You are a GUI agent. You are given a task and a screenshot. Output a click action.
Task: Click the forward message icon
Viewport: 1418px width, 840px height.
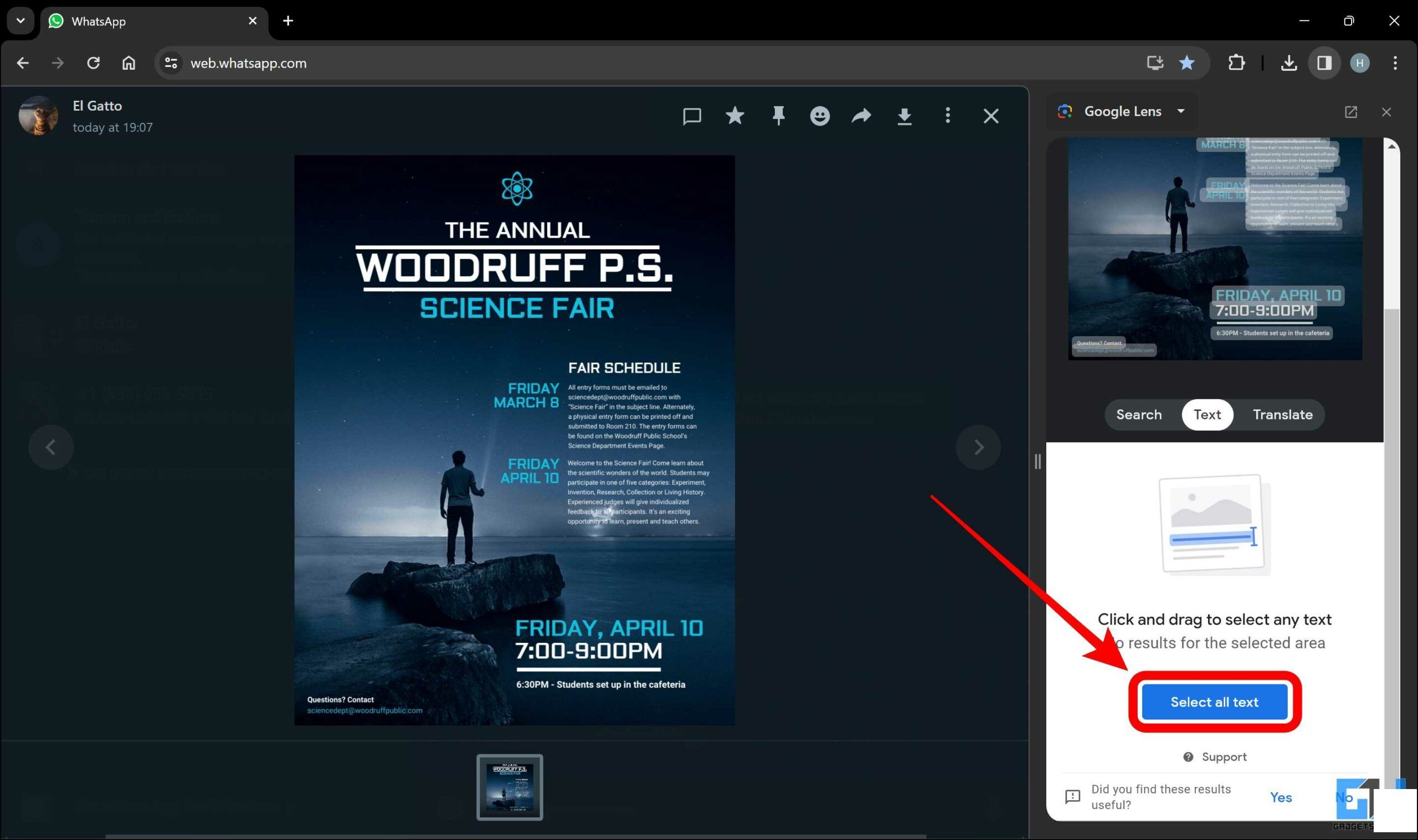(862, 115)
